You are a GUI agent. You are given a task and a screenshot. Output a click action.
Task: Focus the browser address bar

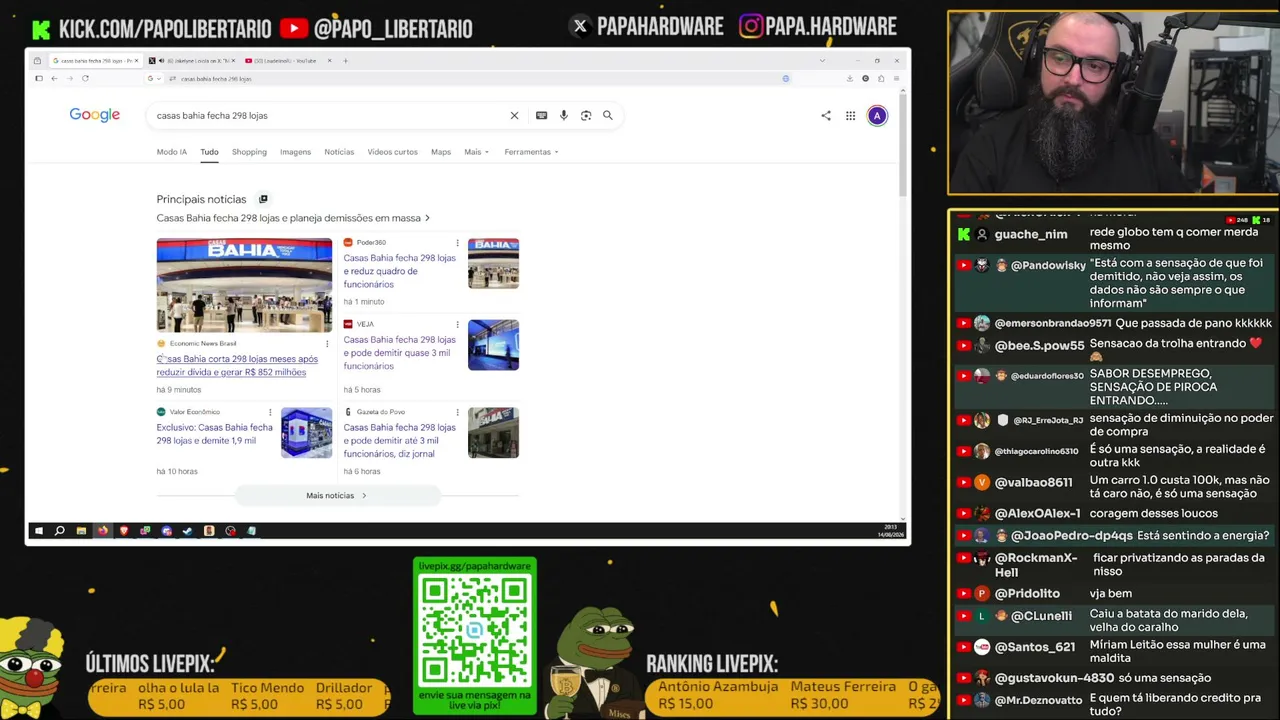pos(470,78)
